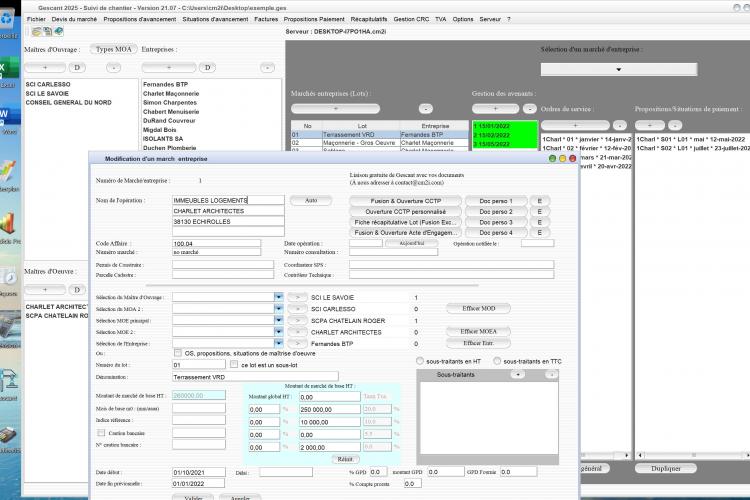Open the Récapitulatifs menu
The image size is (750, 500).
coord(369,19)
